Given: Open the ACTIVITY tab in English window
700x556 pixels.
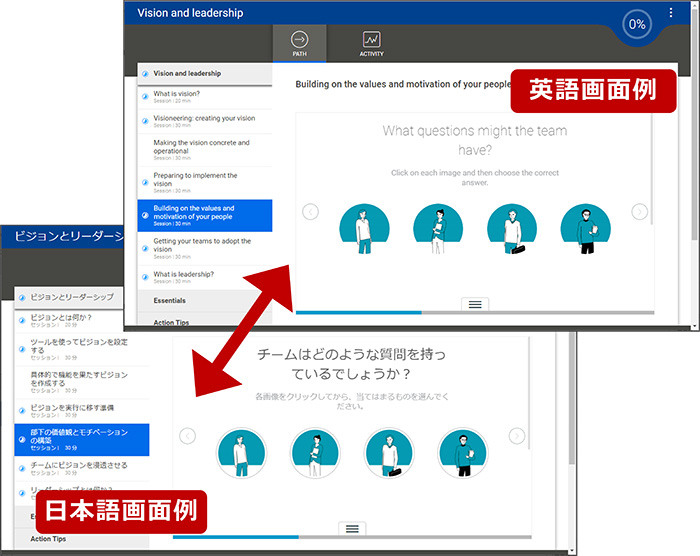Looking at the screenshot, I should point(371,43).
